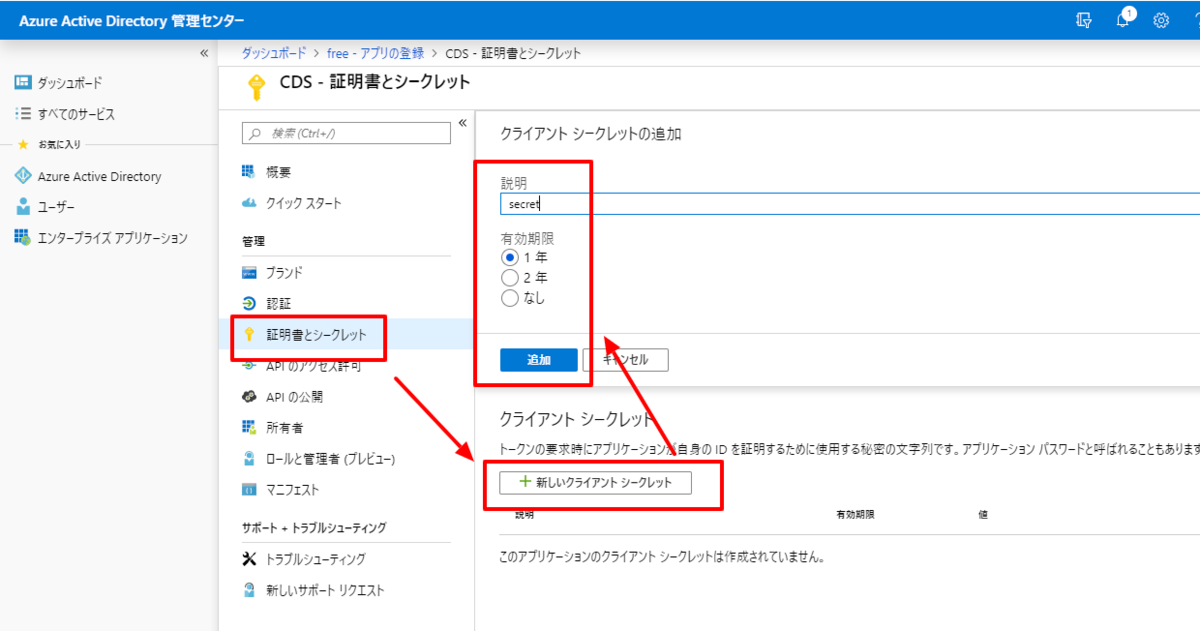This screenshot has height=631, width=1200.
Task: Collapse the left navigation sidebar with chevrons
Action: pyautogui.click(x=204, y=53)
